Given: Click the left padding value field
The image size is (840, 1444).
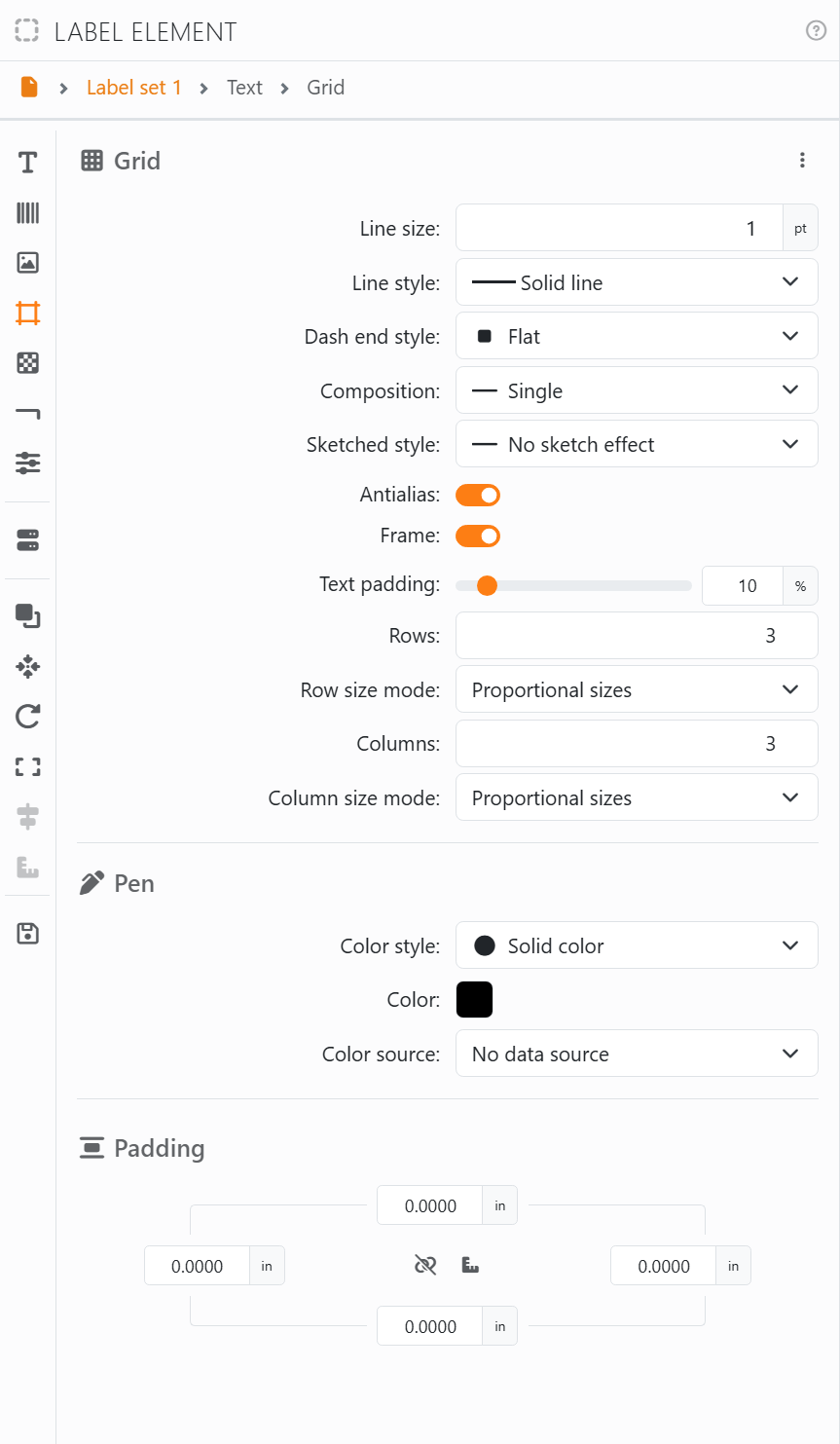Looking at the screenshot, I should (198, 1266).
